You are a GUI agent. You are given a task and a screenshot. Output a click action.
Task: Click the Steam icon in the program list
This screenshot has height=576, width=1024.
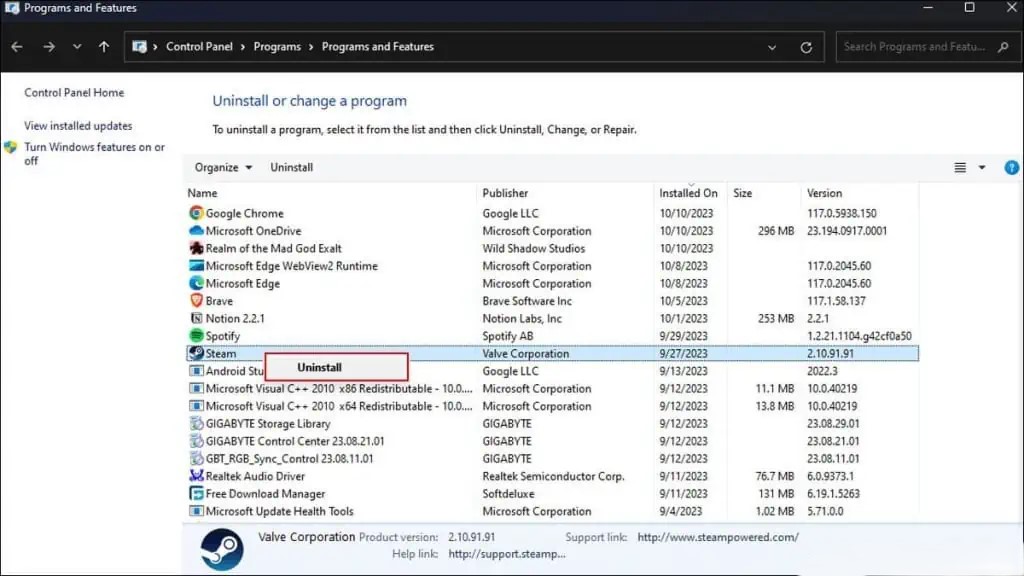tap(198, 353)
